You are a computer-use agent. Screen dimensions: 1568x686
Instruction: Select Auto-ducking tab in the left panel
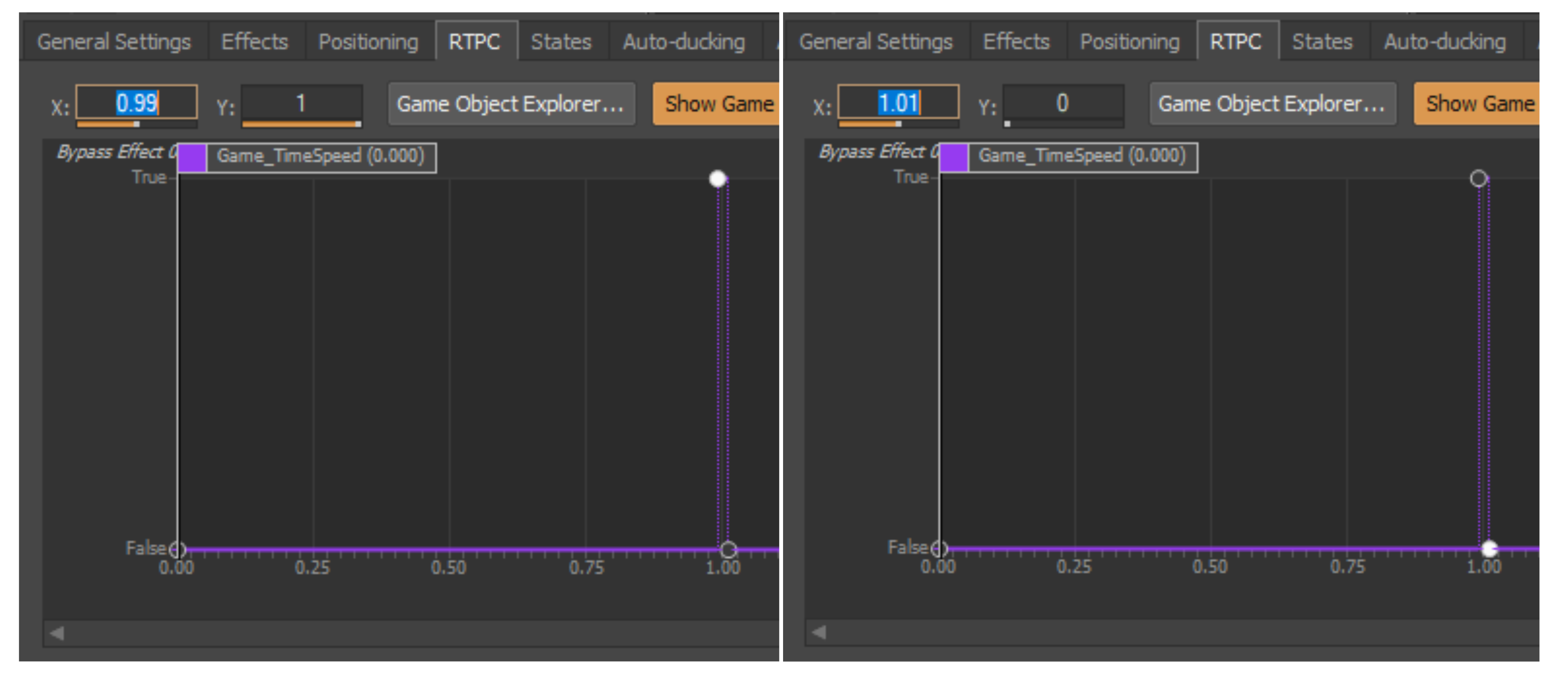pos(683,41)
